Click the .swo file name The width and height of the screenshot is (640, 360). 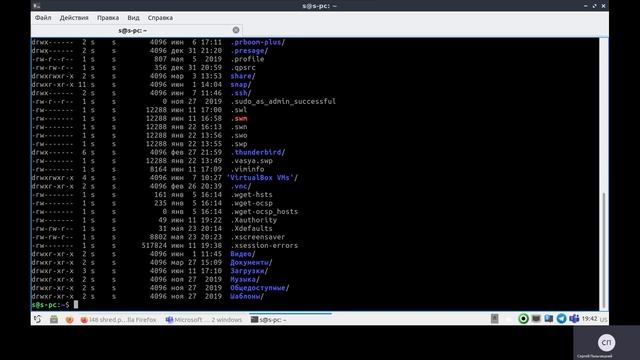tap(239, 135)
